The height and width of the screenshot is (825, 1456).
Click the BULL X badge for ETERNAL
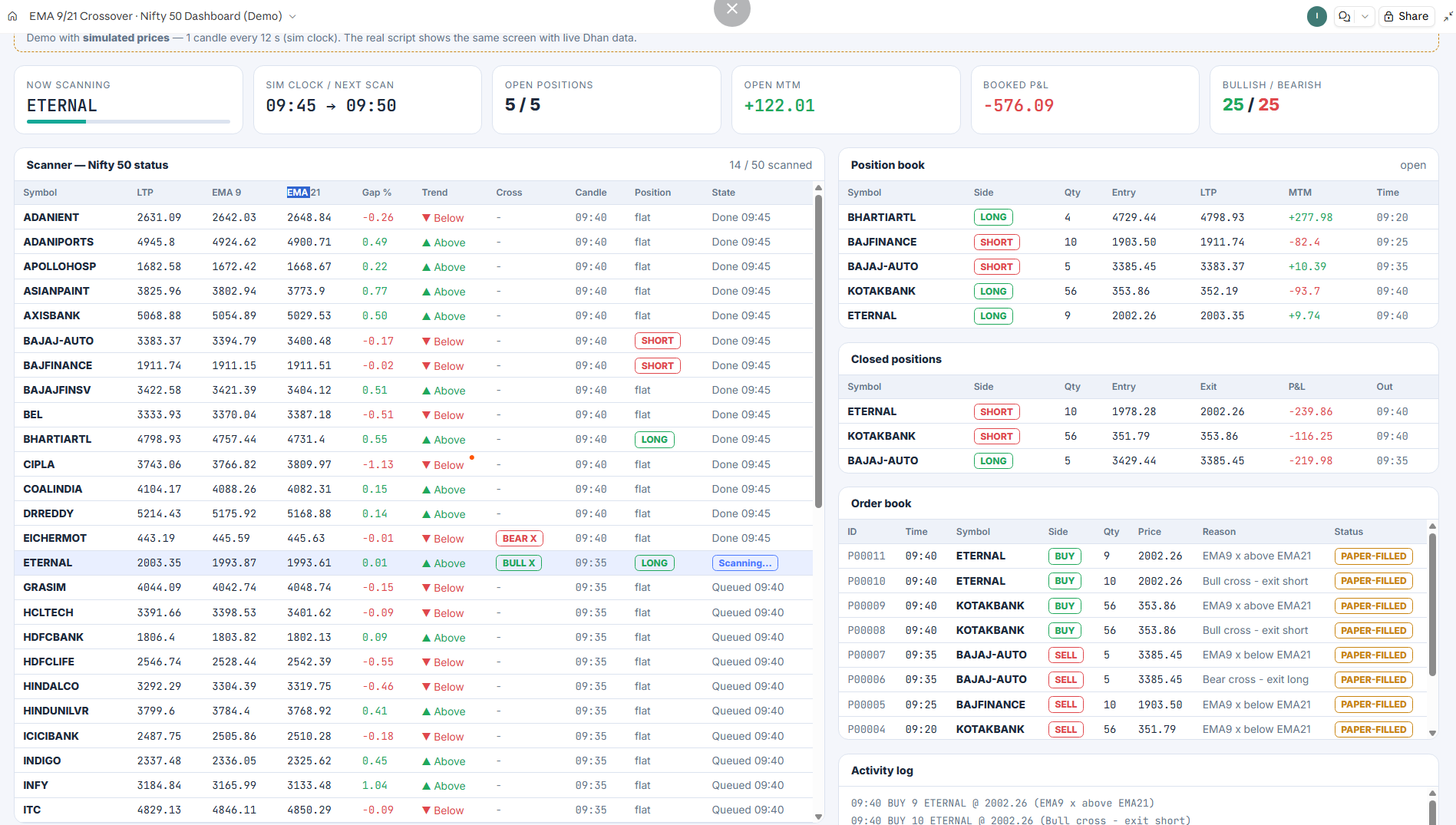click(x=520, y=563)
